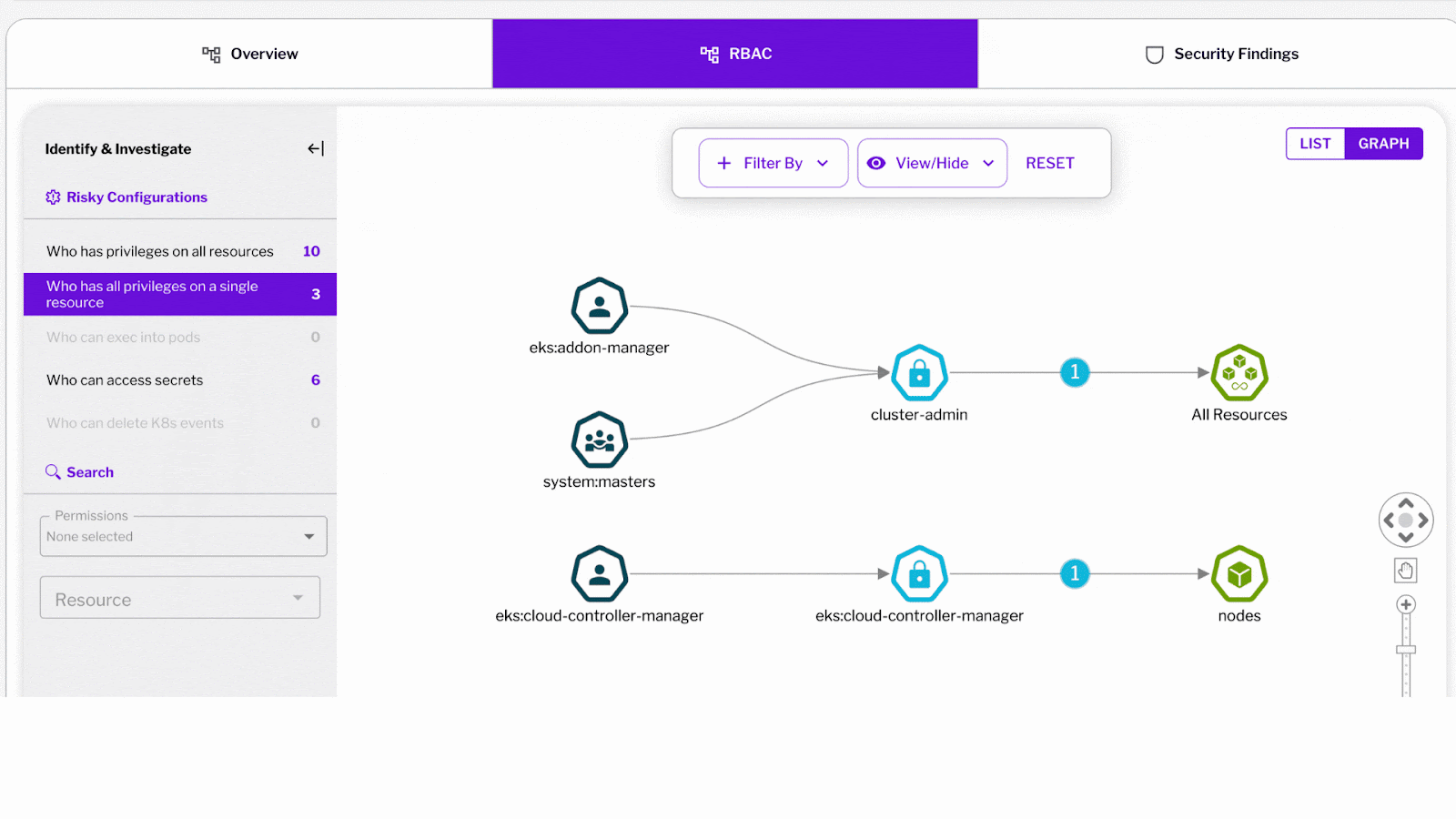This screenshot has height=819, width=1456.
Task: Collapse the Identify & Investigate panel arrow
Action: 316,148
